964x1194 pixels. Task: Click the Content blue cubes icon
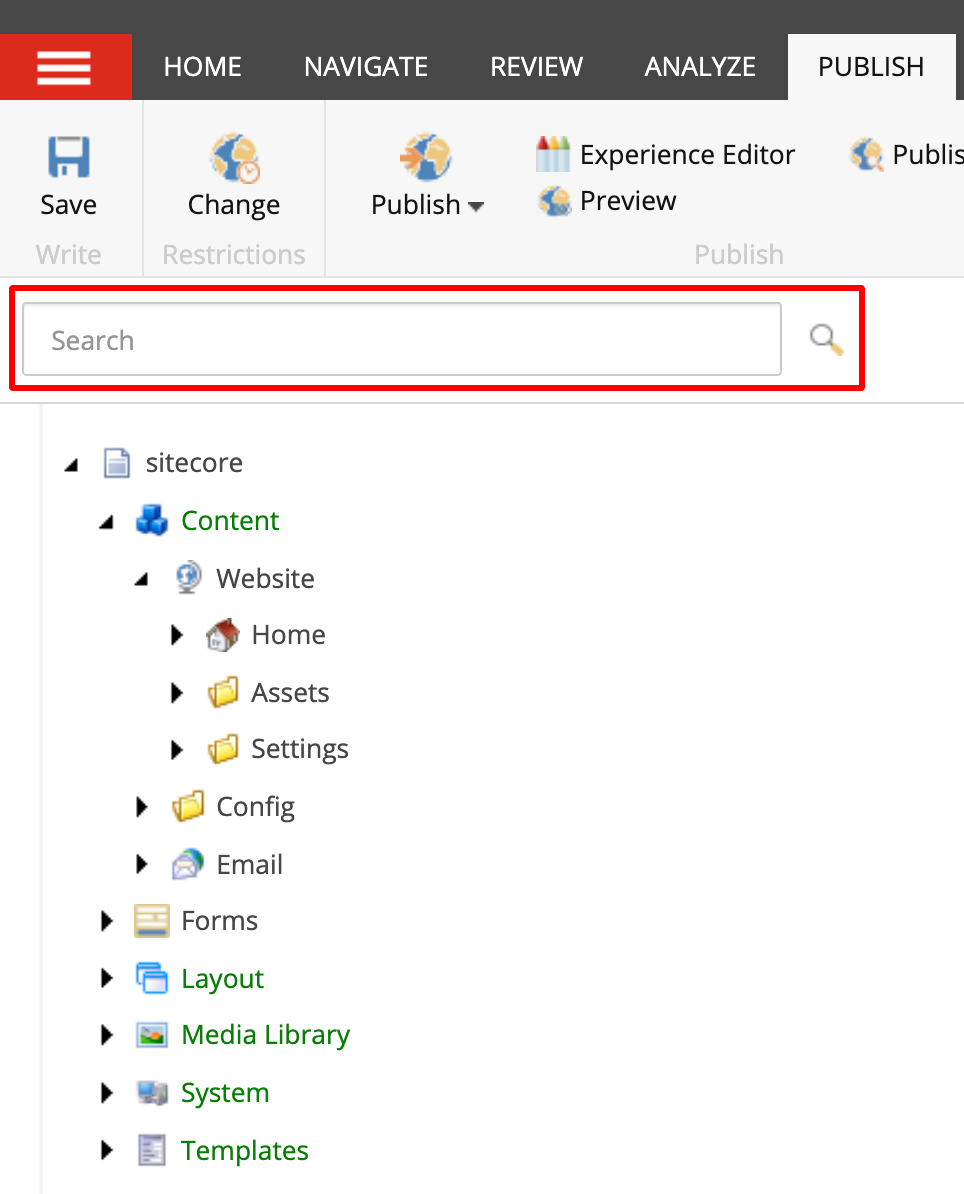click(x=152, y=521)
